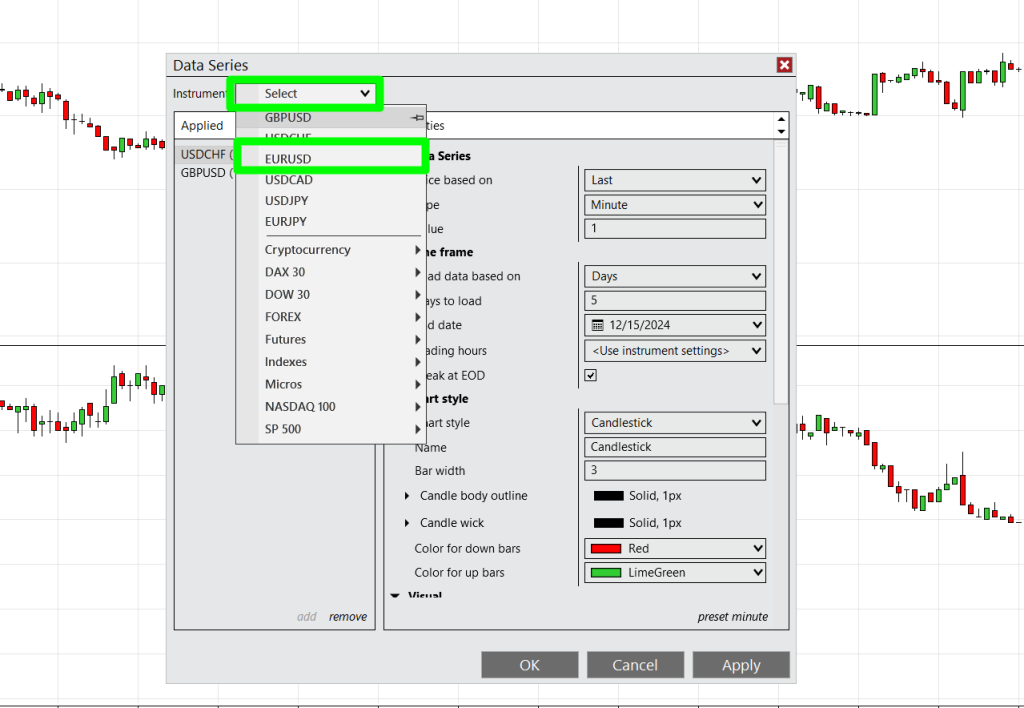Viewport: 1024px width, 708px height.
Task: Select EURUSD from the instrument list
Action: (288, 159)
